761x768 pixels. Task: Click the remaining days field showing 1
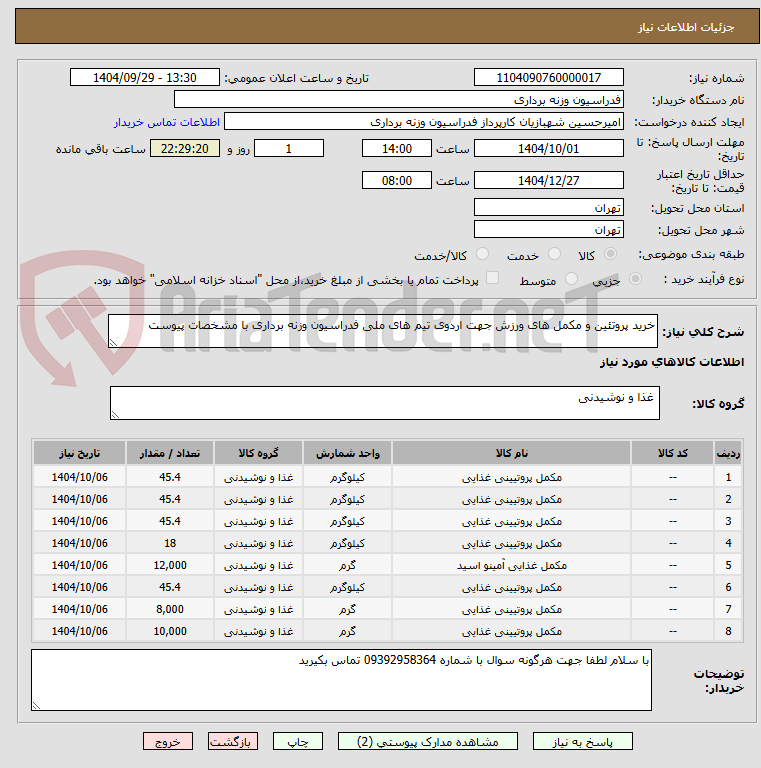click(289, 148)
